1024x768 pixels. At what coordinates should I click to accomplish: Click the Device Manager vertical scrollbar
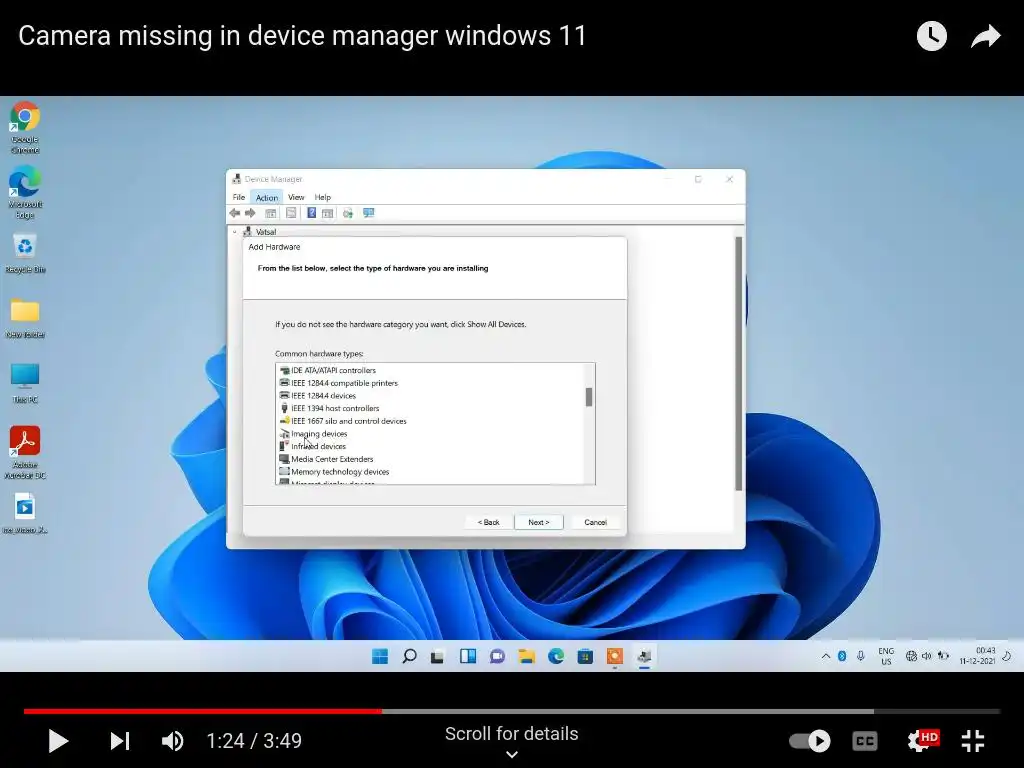click(739, 362)
